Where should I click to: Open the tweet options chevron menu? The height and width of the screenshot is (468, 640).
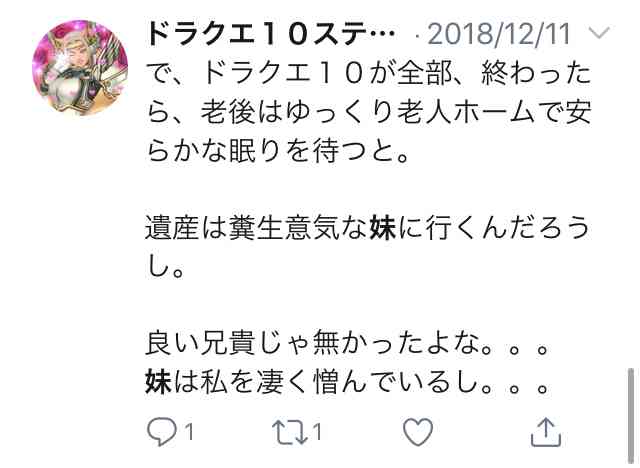point(599,32)
